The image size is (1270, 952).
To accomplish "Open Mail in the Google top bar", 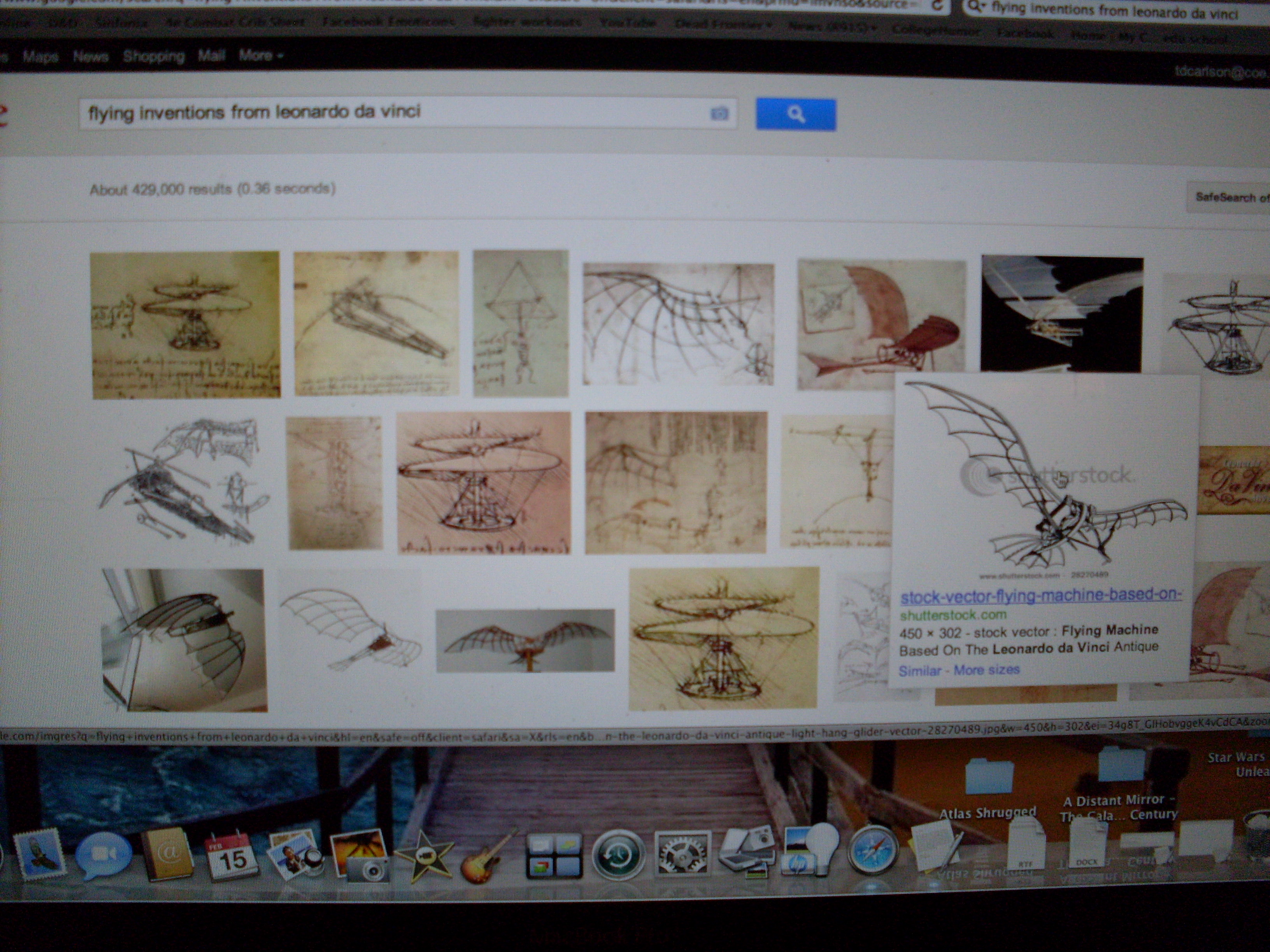I will point(211,56).
